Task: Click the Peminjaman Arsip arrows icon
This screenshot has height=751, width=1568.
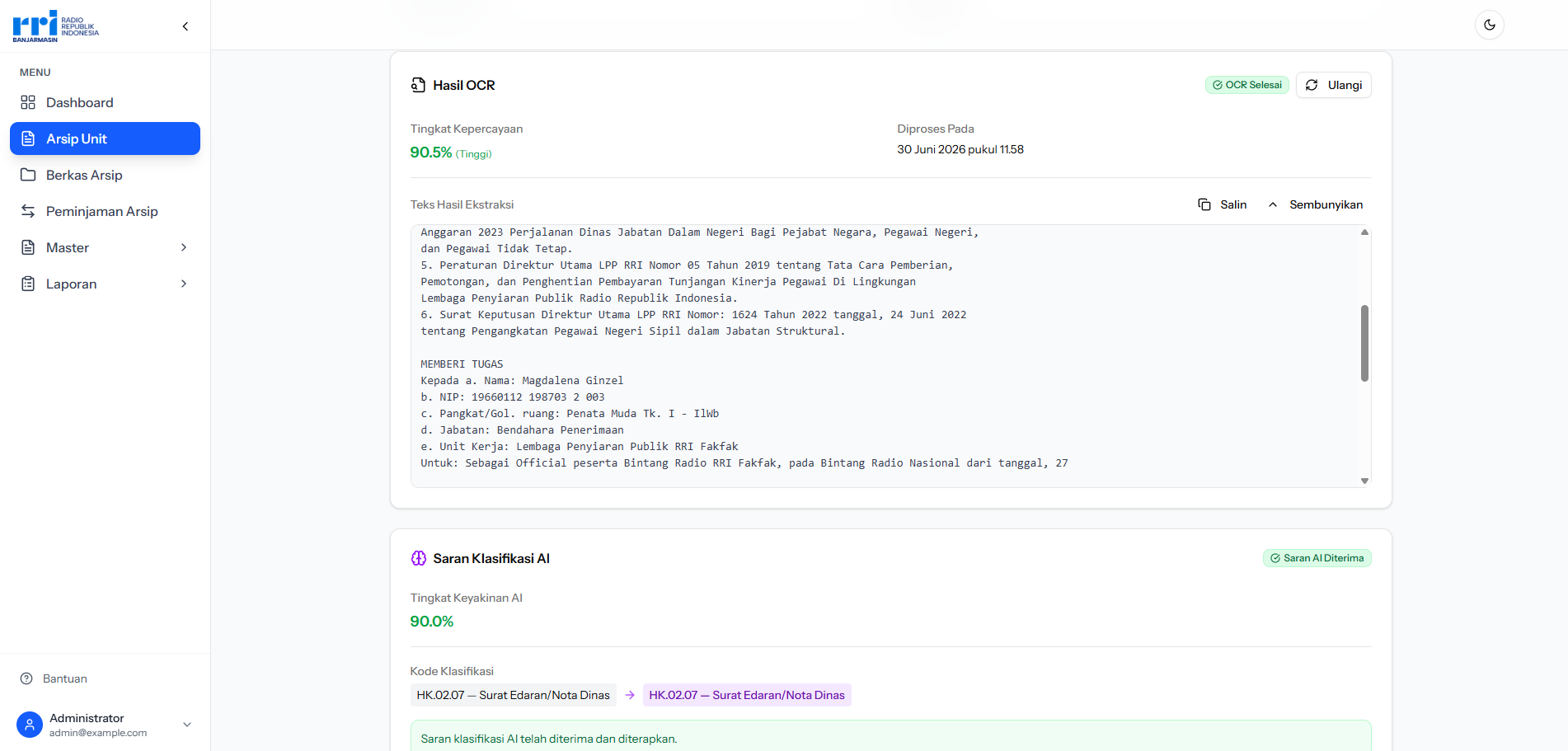Action: pos(28,211)
